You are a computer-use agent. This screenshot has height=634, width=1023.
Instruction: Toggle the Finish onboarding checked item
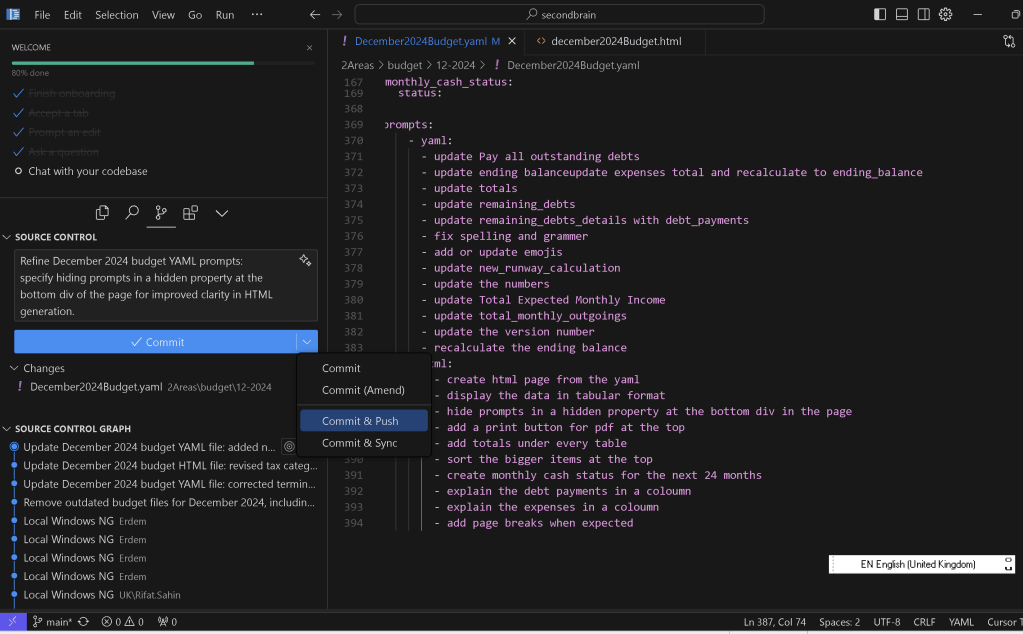point(64,93)
